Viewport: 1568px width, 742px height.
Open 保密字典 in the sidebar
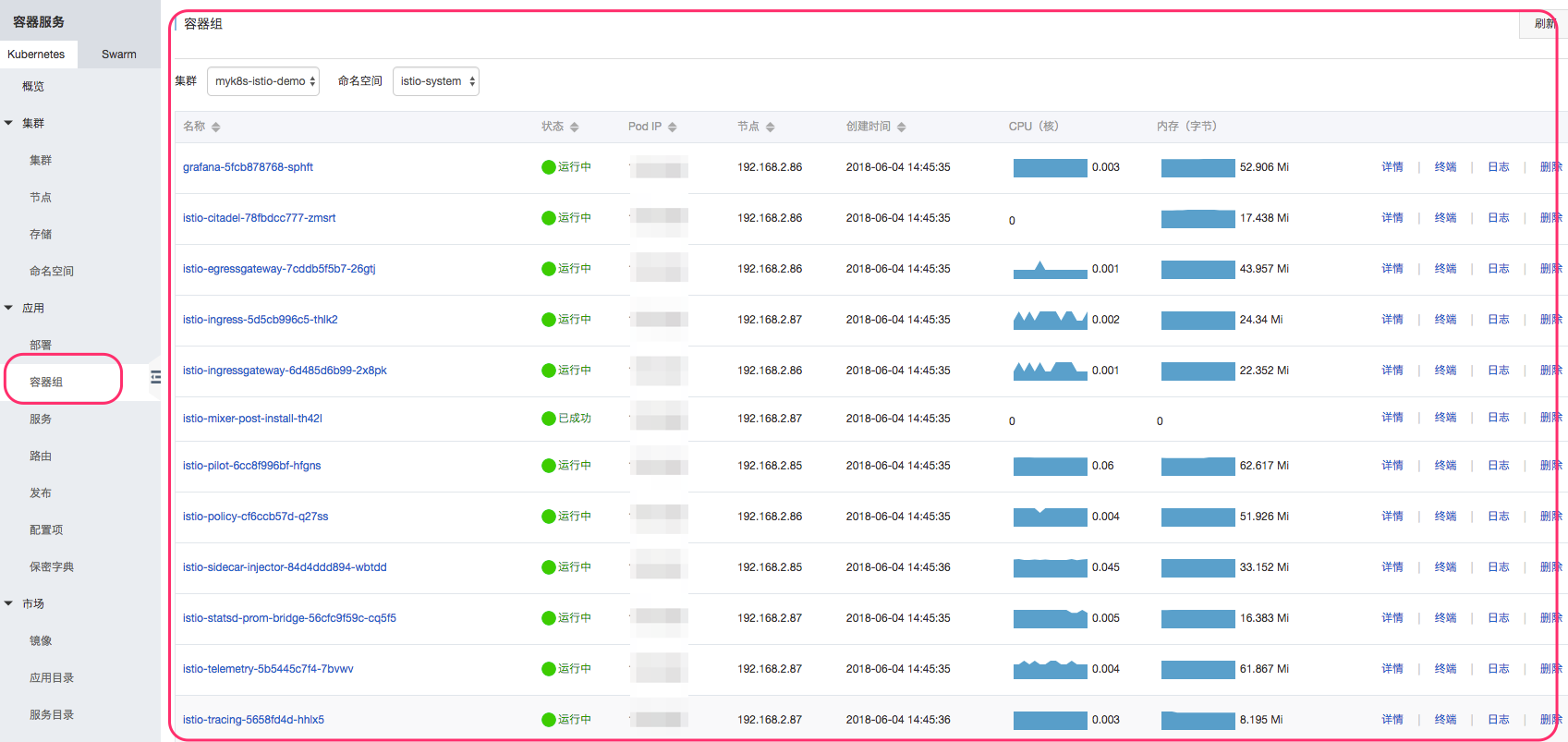(52, 566)
